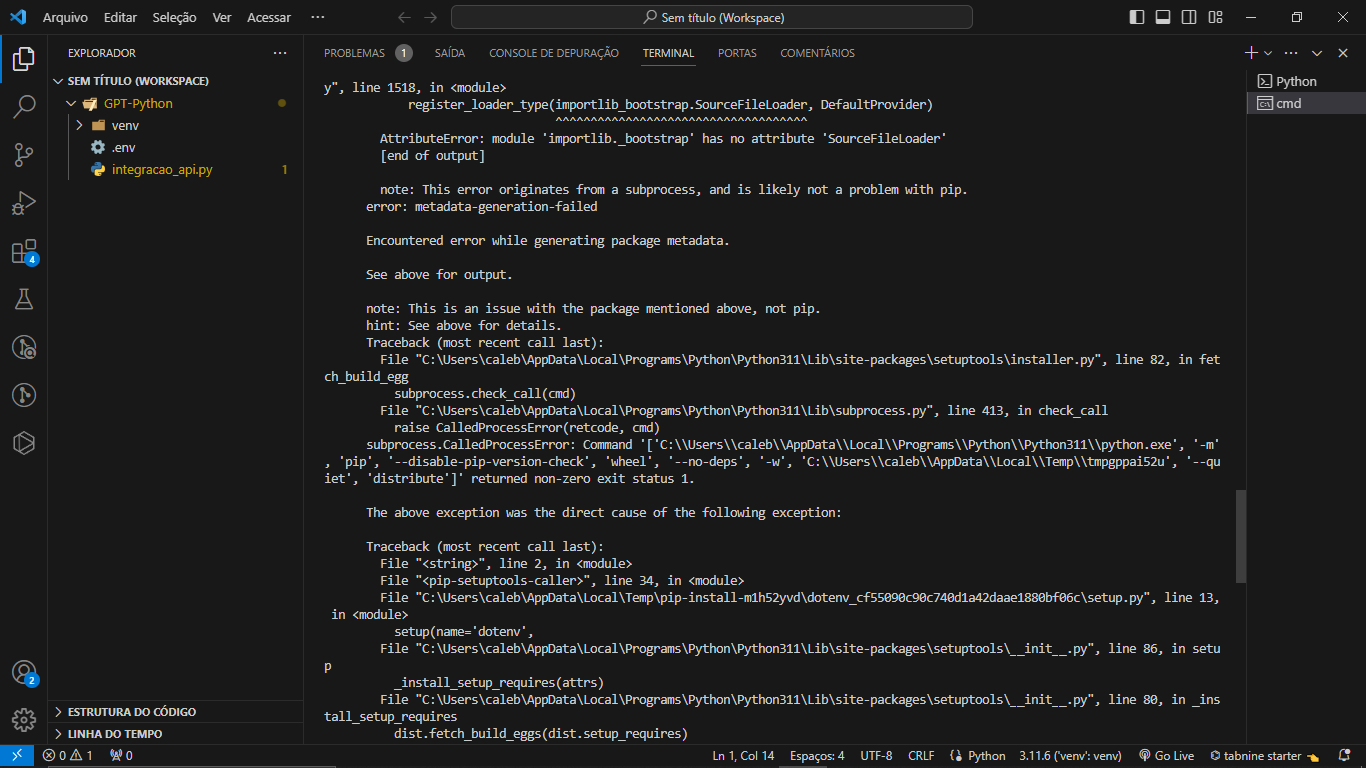Open the Explorer view in activity bar
This screenshot has height=768, width=1366.
pyautogui.click(x=24, y=58)
